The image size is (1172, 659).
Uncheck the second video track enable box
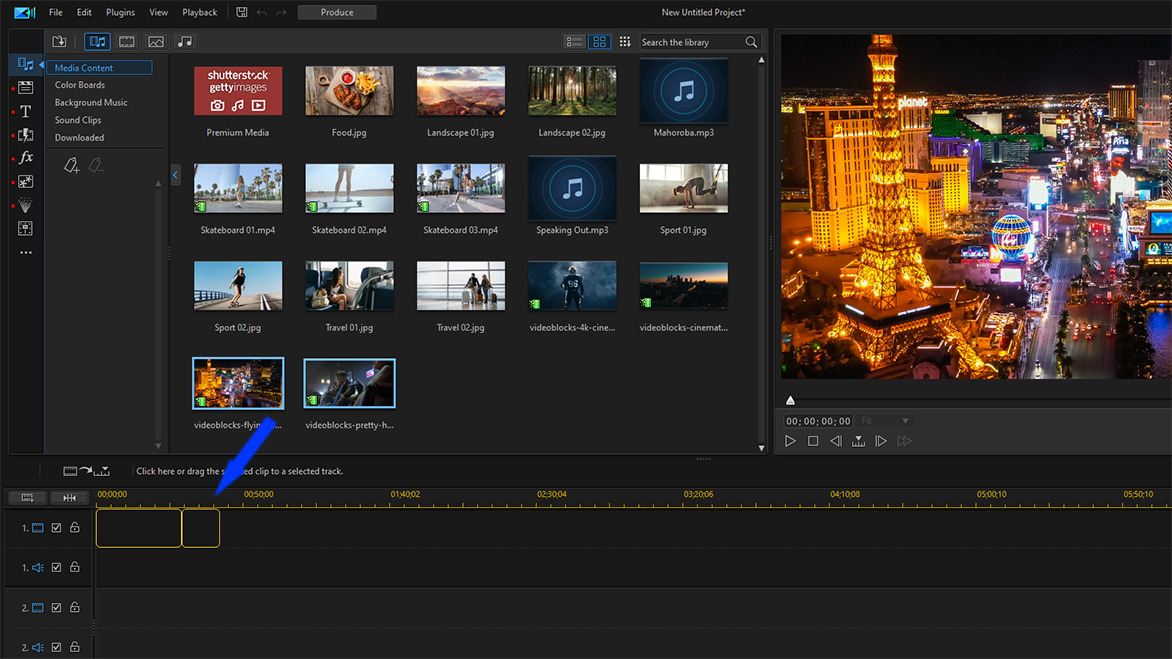pos(56,606)
